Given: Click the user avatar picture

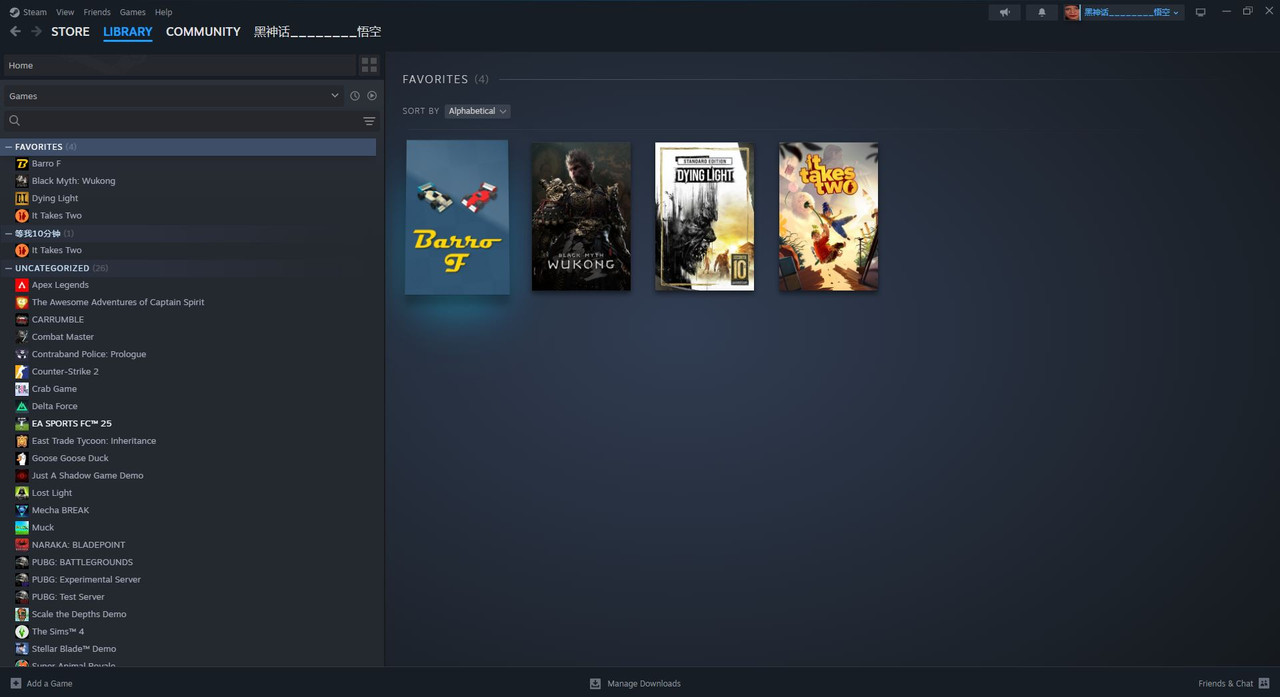Looking at the screenshot, I should [1072, 12].
